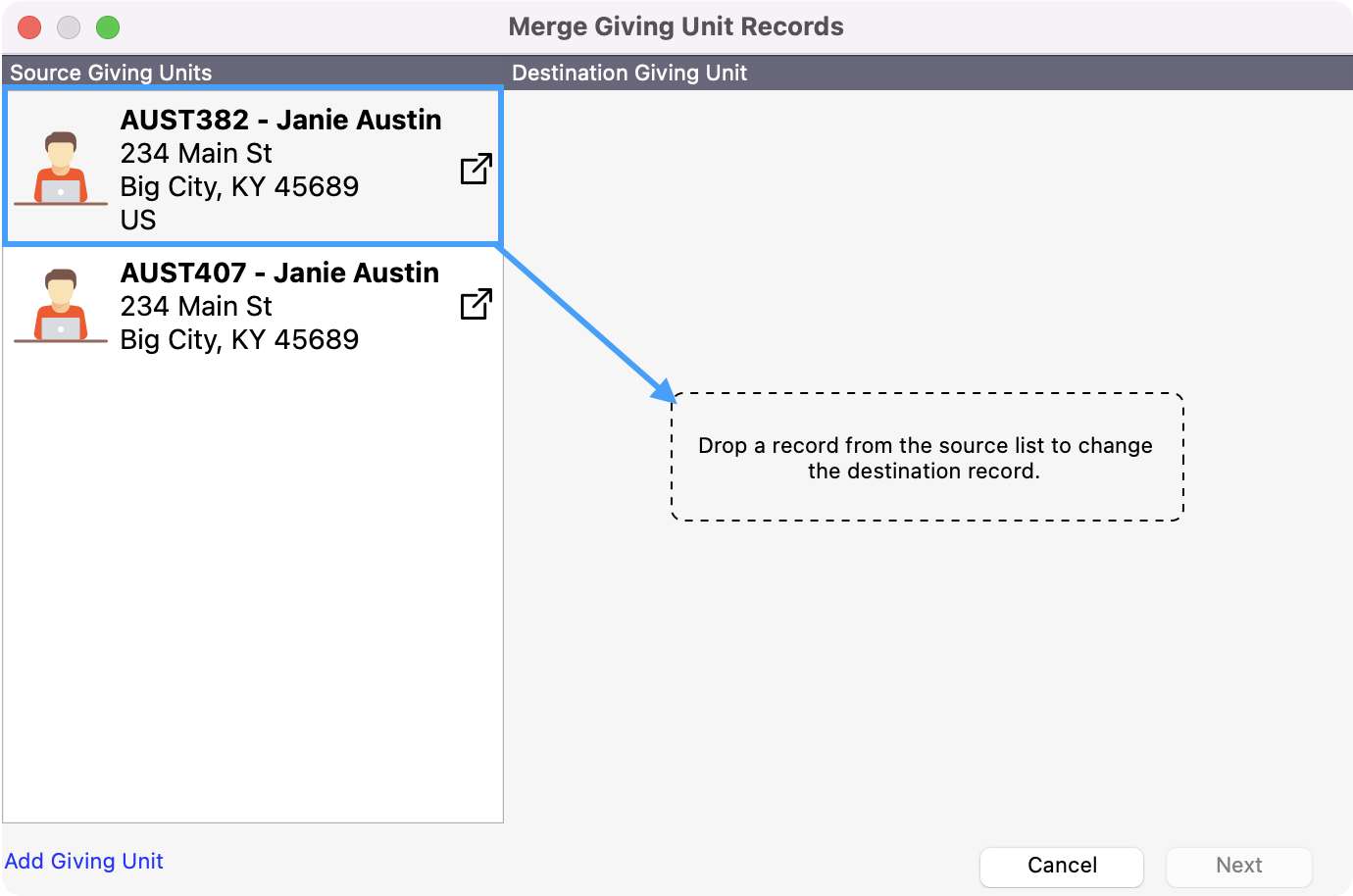
Task: Click the Source Giving Units header
Action: click(111, 73)
